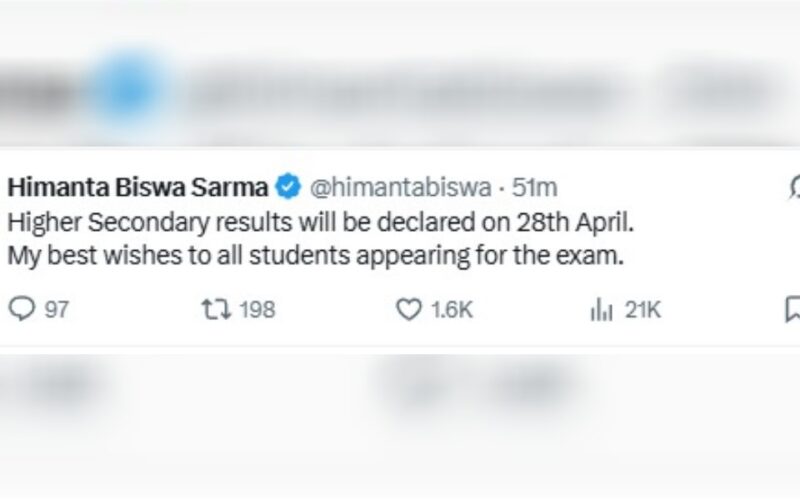Click the 21K views count

(643, 311)
